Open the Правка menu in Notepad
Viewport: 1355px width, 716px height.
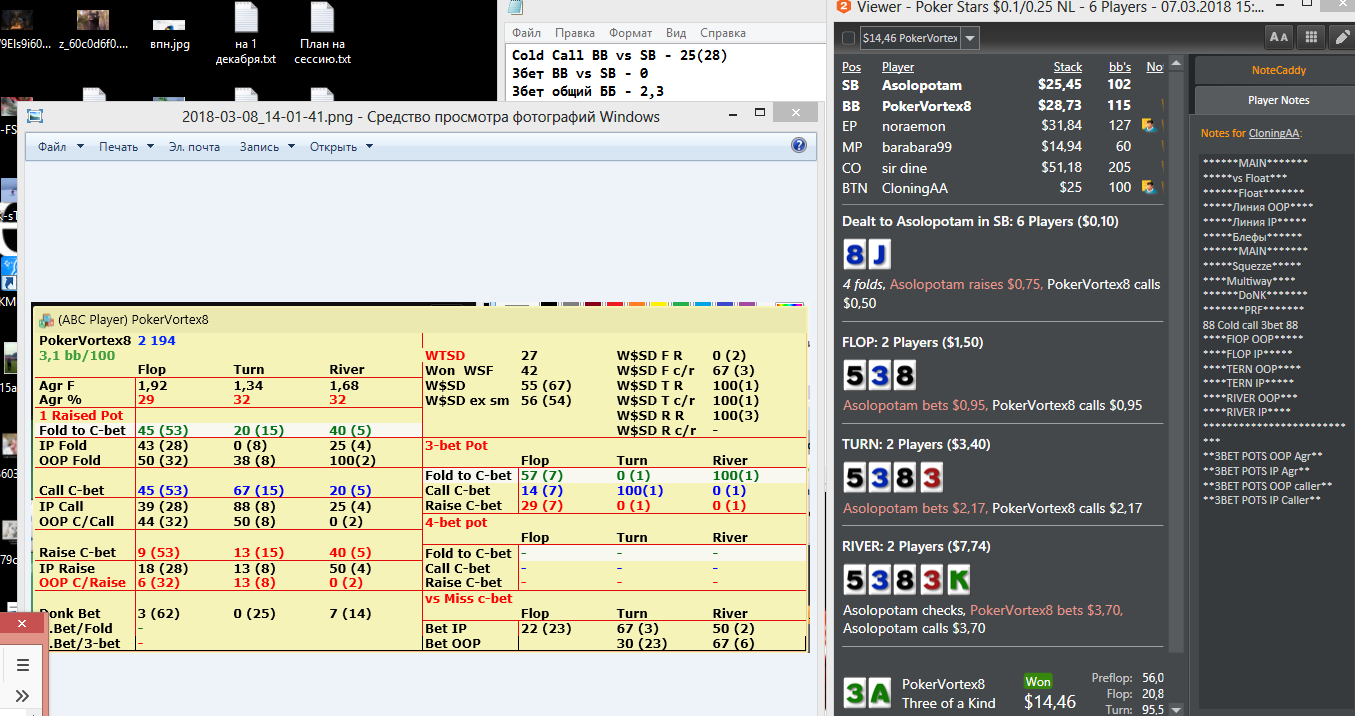[x=574, y=33]
